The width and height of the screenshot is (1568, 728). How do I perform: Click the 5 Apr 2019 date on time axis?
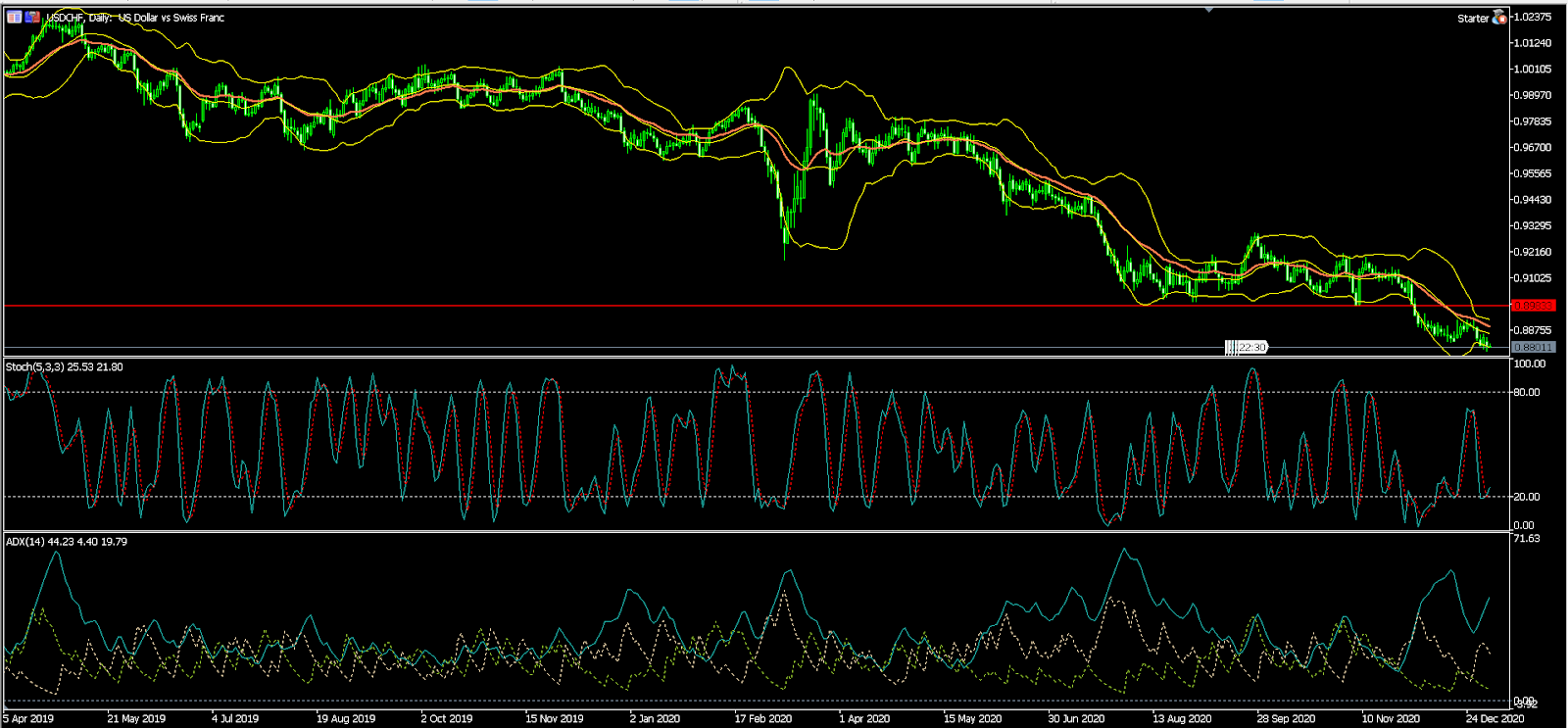(28, 718)
